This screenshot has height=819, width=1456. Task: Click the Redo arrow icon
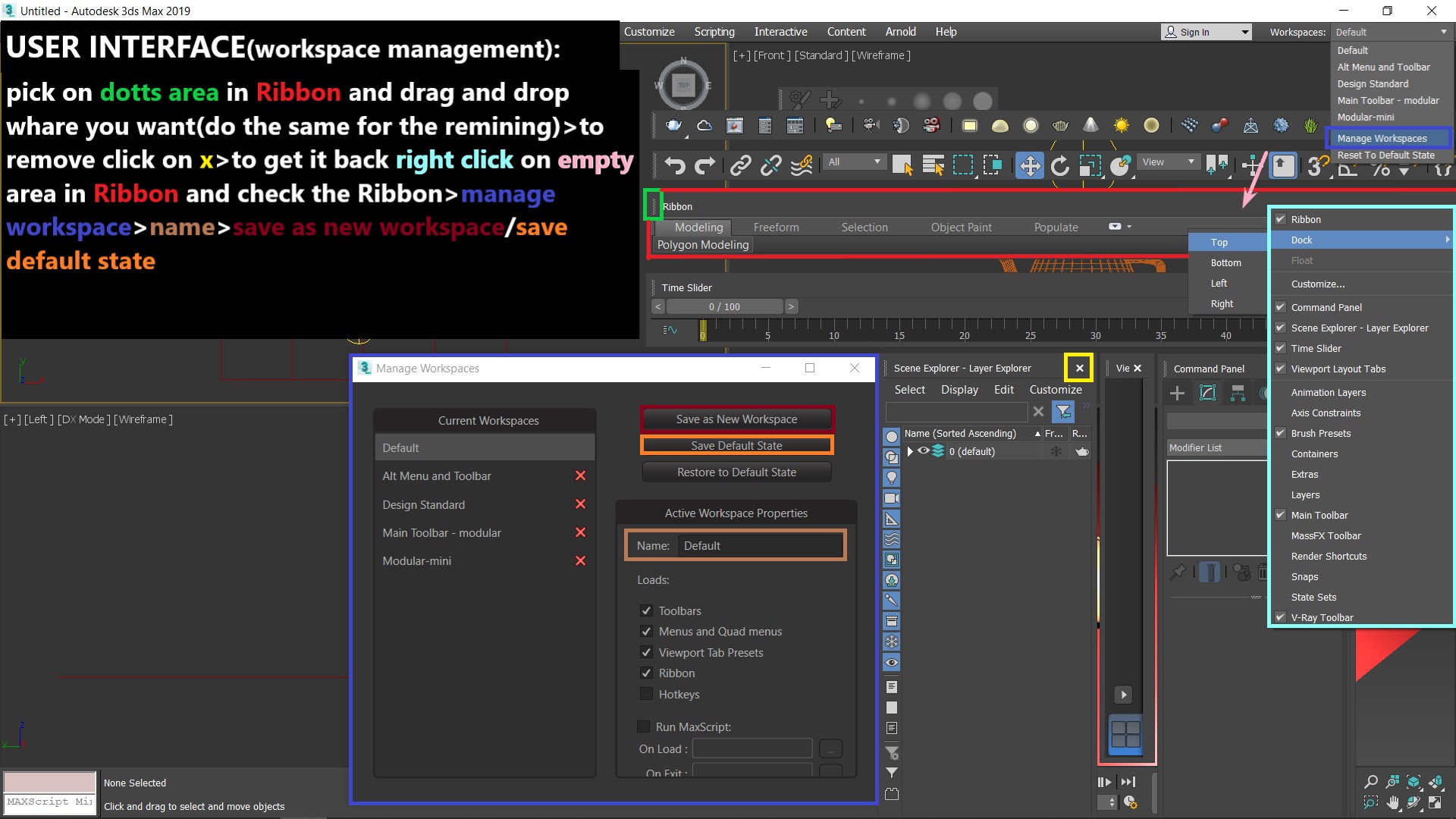(705, 165)
